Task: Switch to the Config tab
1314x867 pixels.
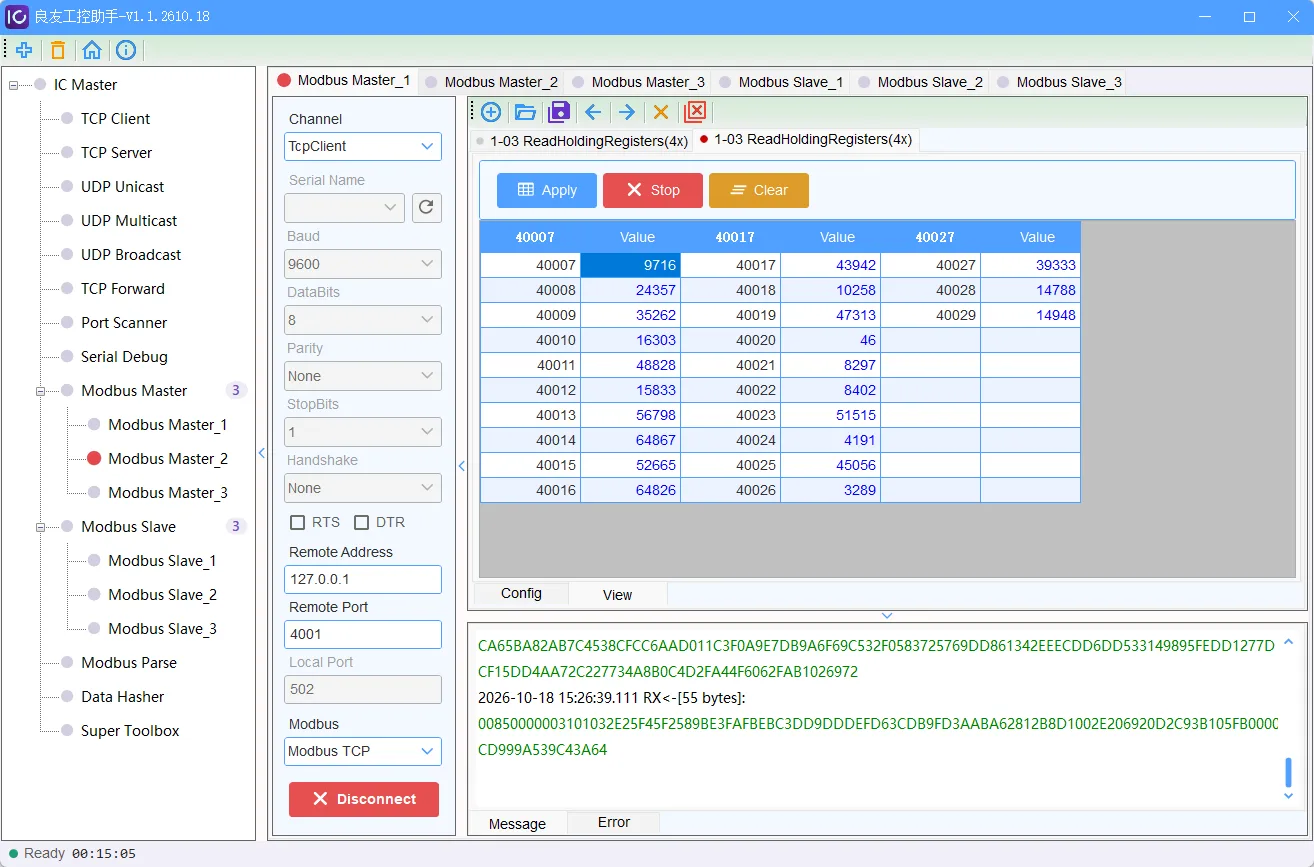Action: (x=521, y=593)
